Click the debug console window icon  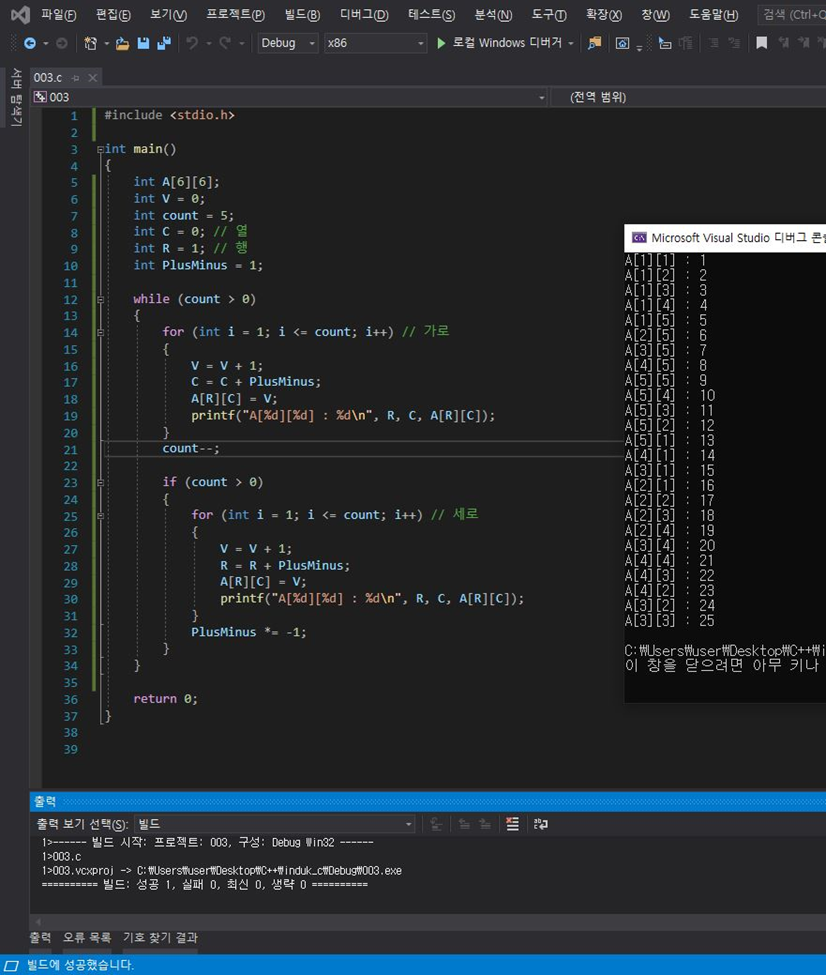pyautogui.click(x=639, y=238)
